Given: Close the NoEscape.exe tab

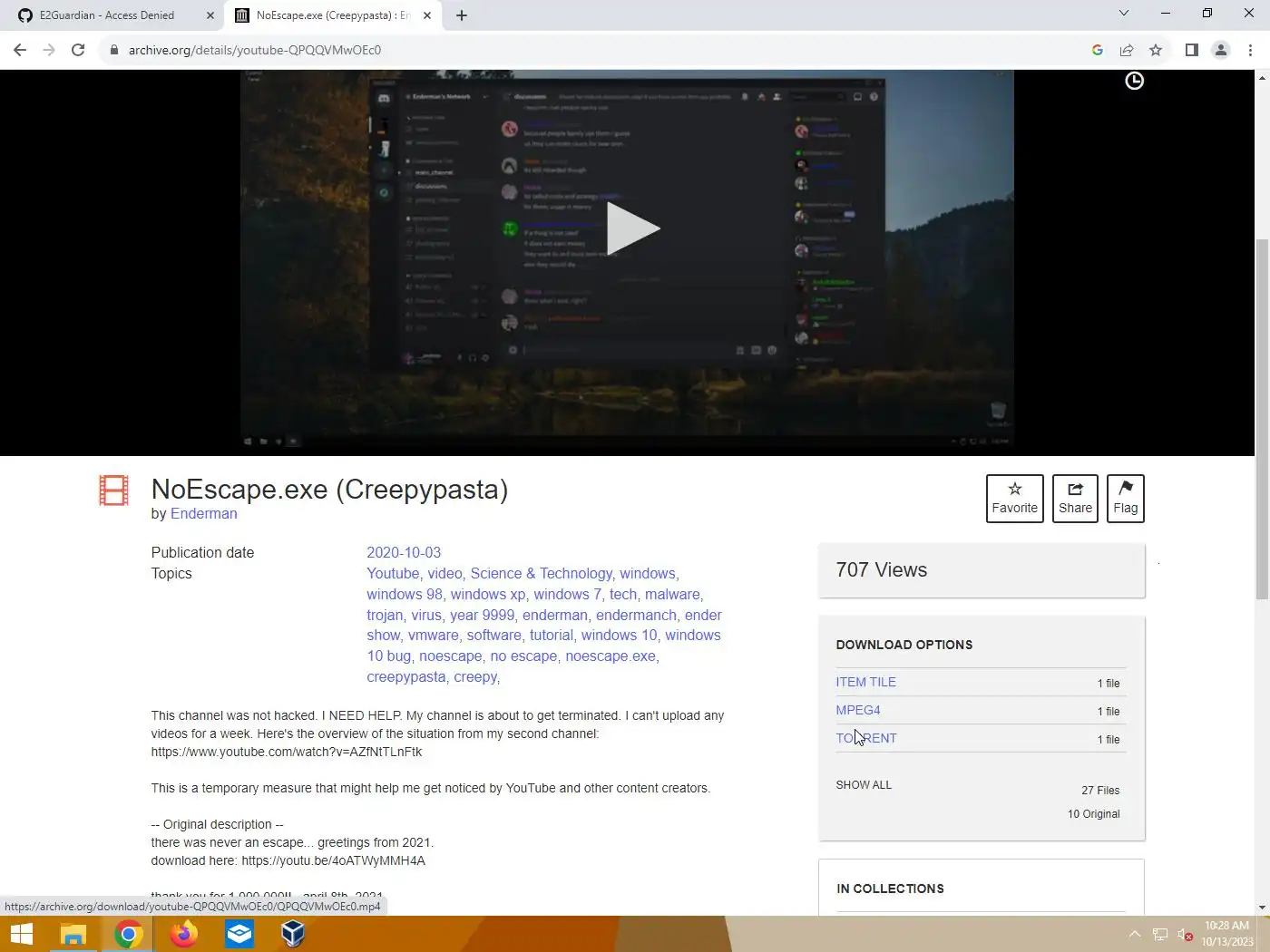Looking at the screenshot, I should pos(427,15).
